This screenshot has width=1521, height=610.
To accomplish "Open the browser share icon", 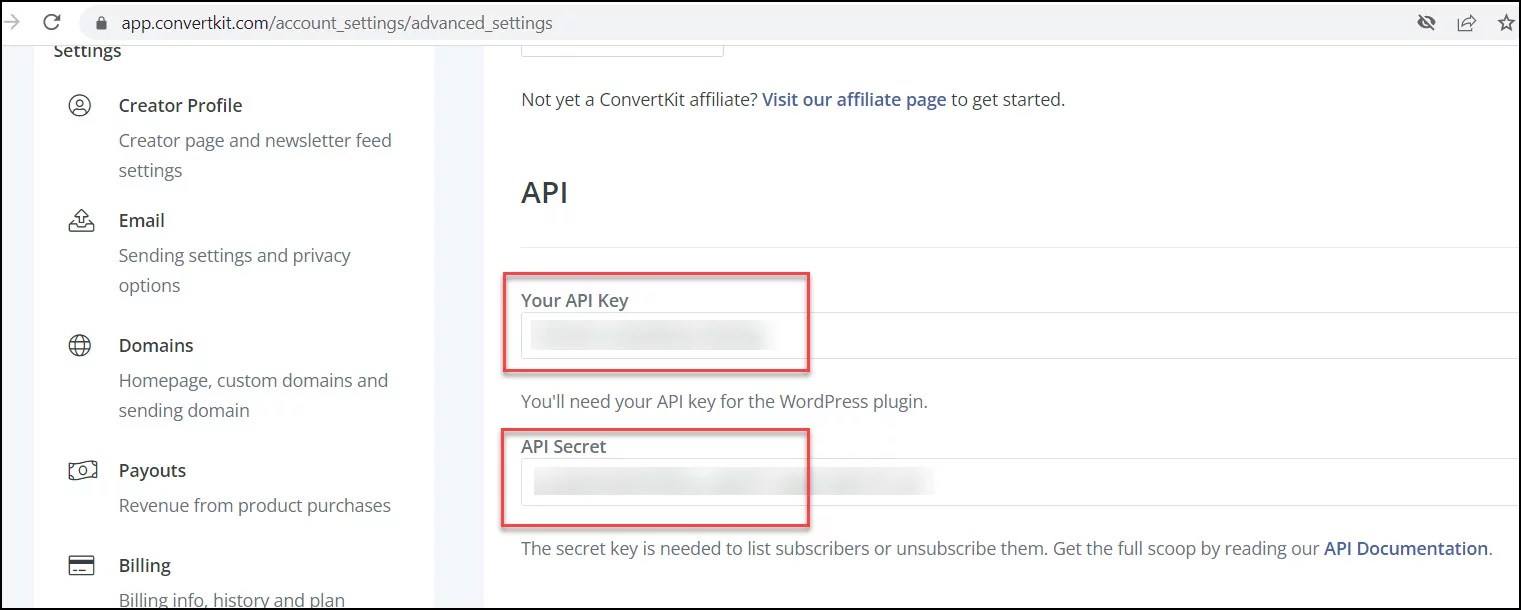I will pyautogui.click(x=1467, y=22).
